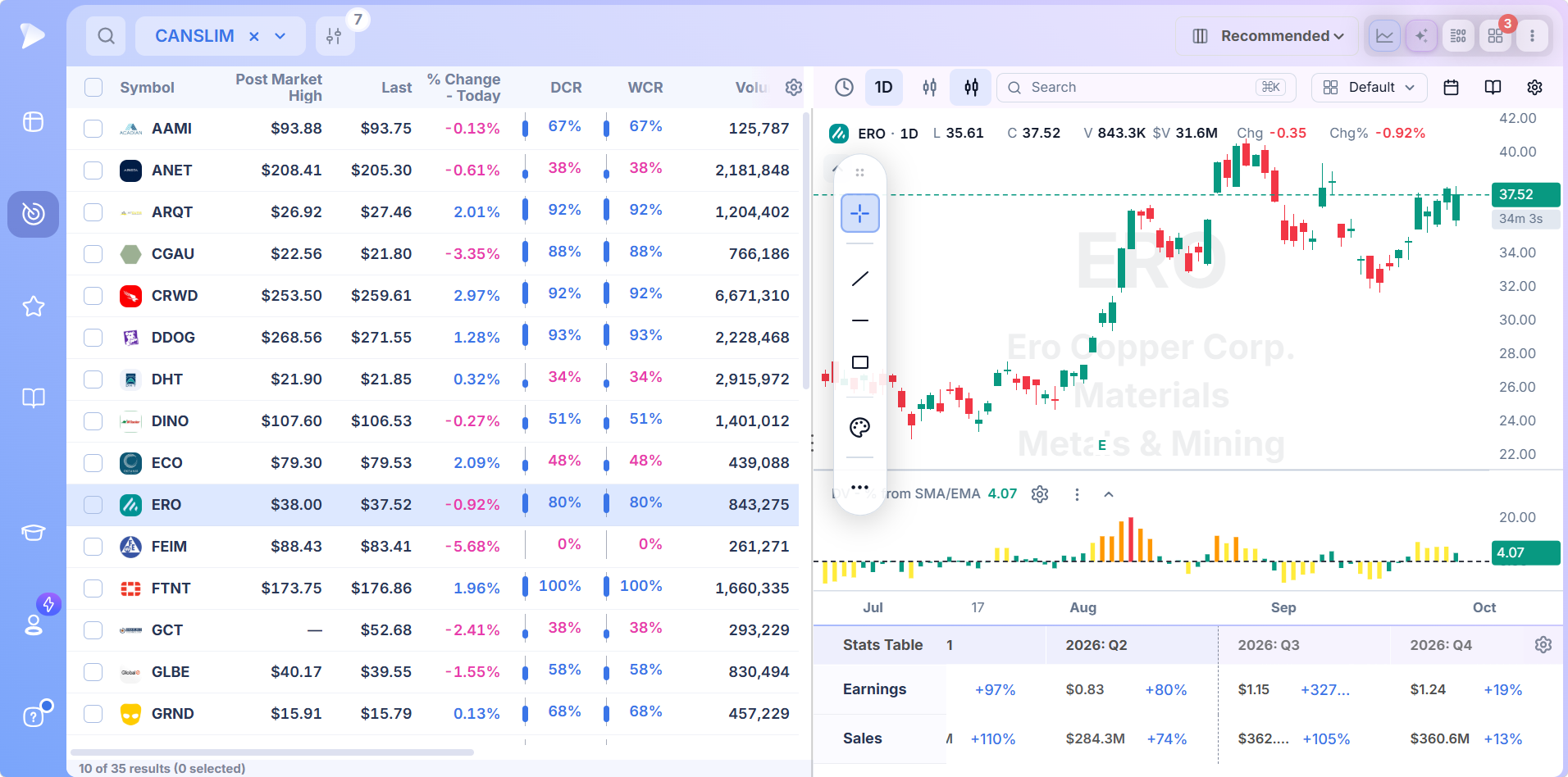This screenshot has height=777, width=1568.
Task: Toggle the line chart view icon in top bar
Action: click(1384, 36)
